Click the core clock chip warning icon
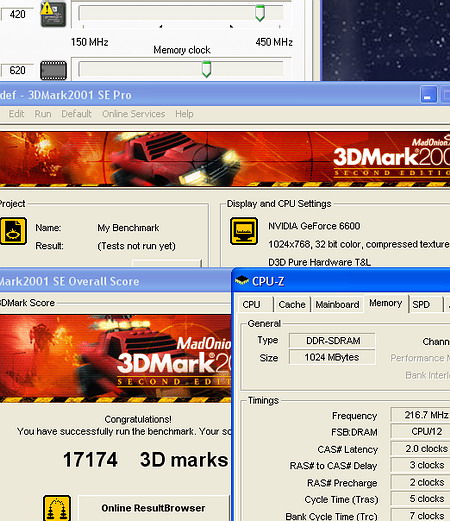Viewport: 450px width, 521px height. (53, 14)
